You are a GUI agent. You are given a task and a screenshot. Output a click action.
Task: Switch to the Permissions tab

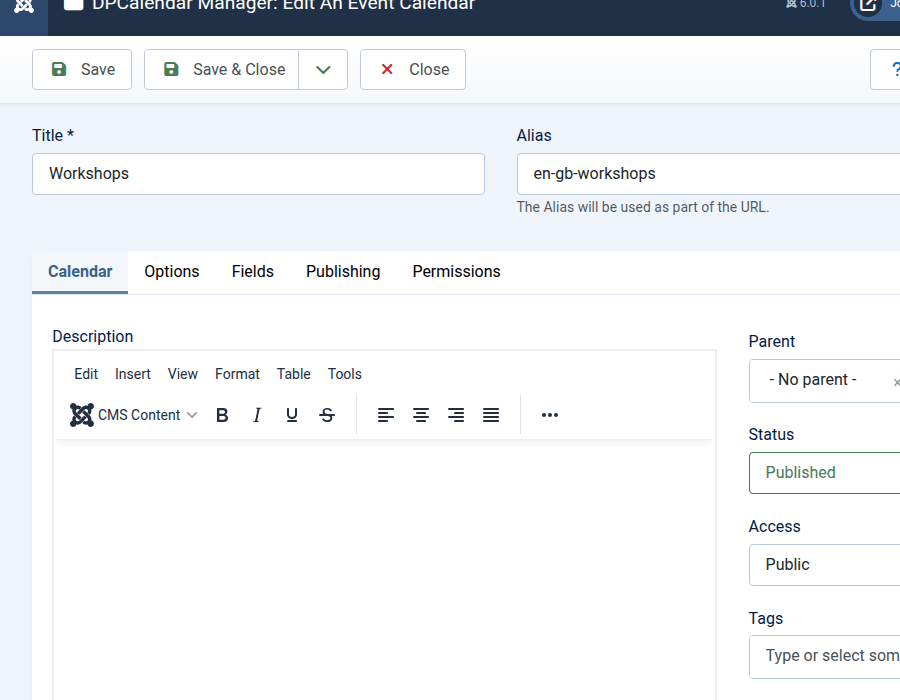pyautogui.click(x=456, y=272)
